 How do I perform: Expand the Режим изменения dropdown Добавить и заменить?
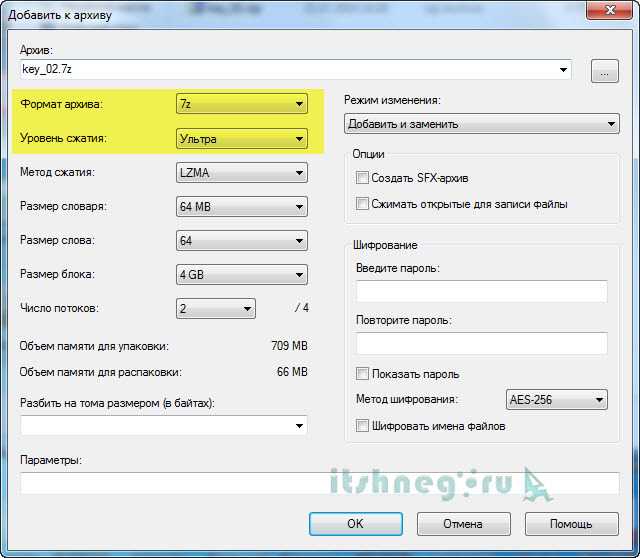482,124
